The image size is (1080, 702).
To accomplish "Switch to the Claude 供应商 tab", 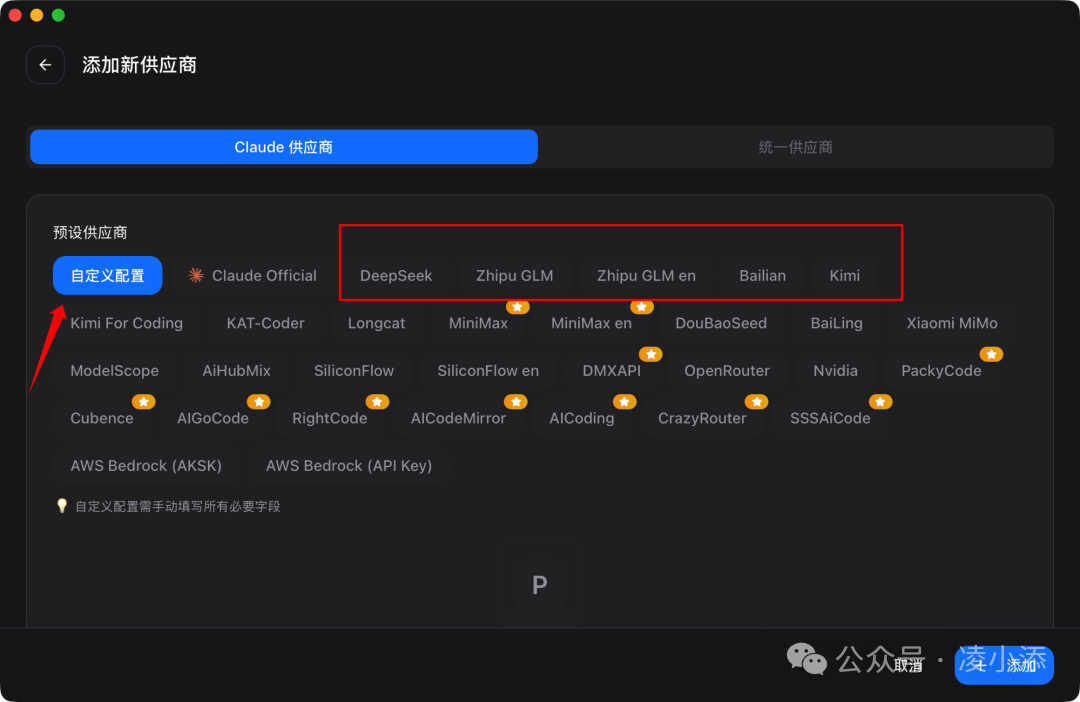I will [283, 146].
